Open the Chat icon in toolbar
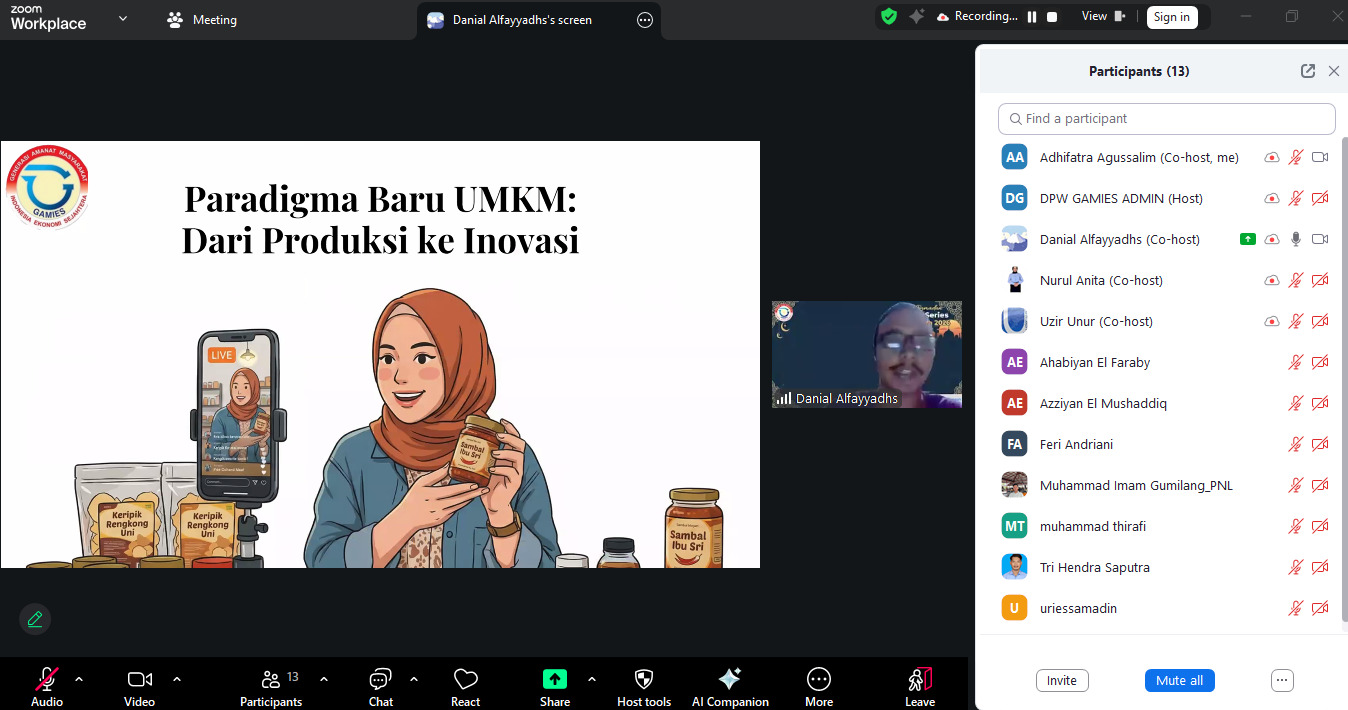Screen dimensions: 1348x710 click(x=380, y=680)
